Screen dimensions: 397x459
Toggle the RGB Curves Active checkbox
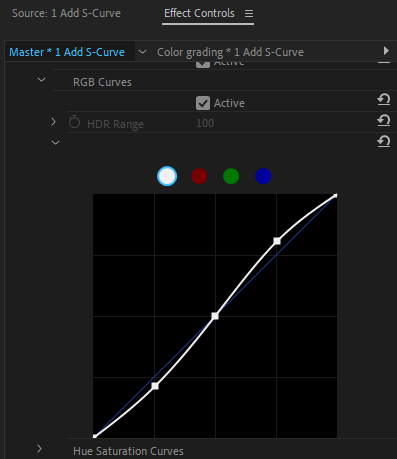(203, 103)
